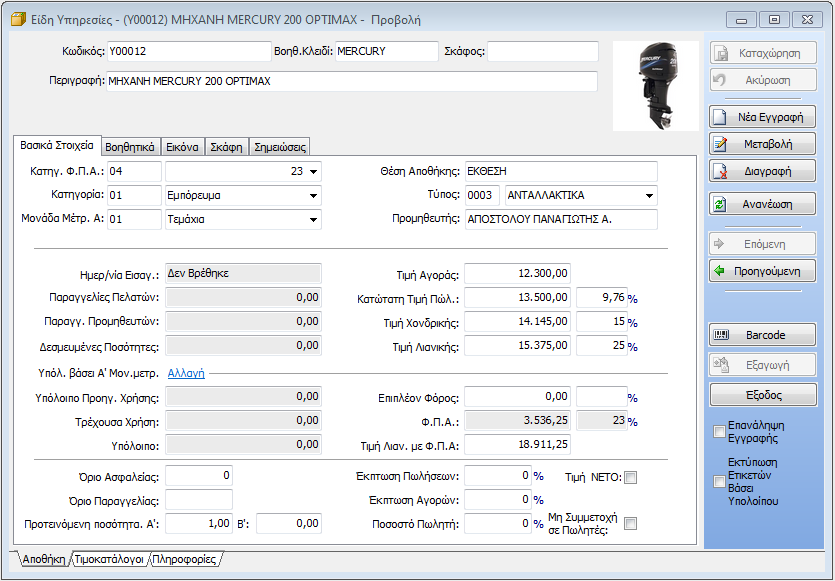
Task: Open the Μονάδα Μέτρ. Α dropdown showing Τεμάχια
Action: click(313, 219)
